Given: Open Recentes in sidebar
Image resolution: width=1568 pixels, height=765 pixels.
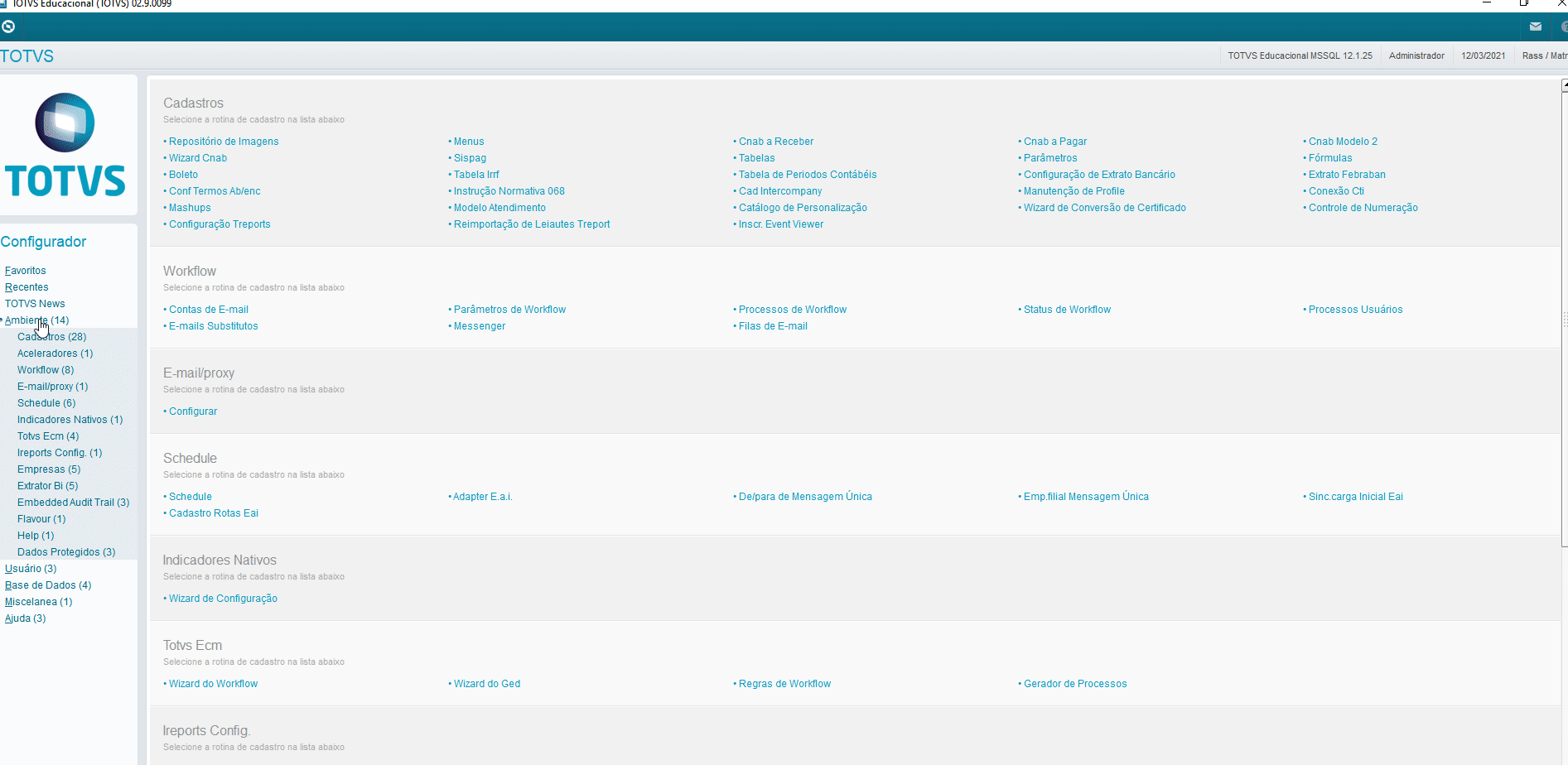Looking at the screenshot, I should click(27, 287).
